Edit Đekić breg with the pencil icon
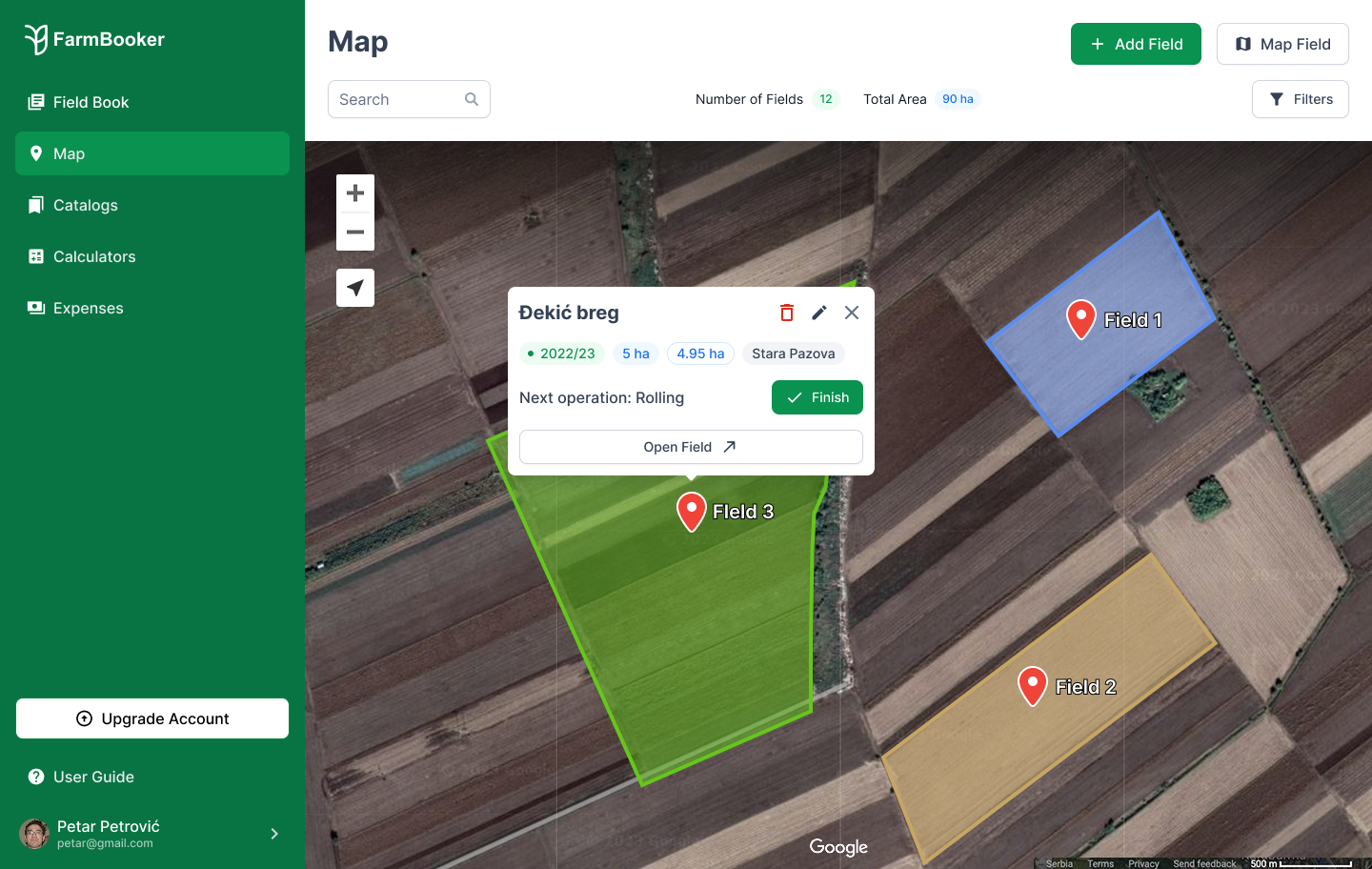This screenshot has height=869, width=1372. pyautogui.click(x=819, y=313)
